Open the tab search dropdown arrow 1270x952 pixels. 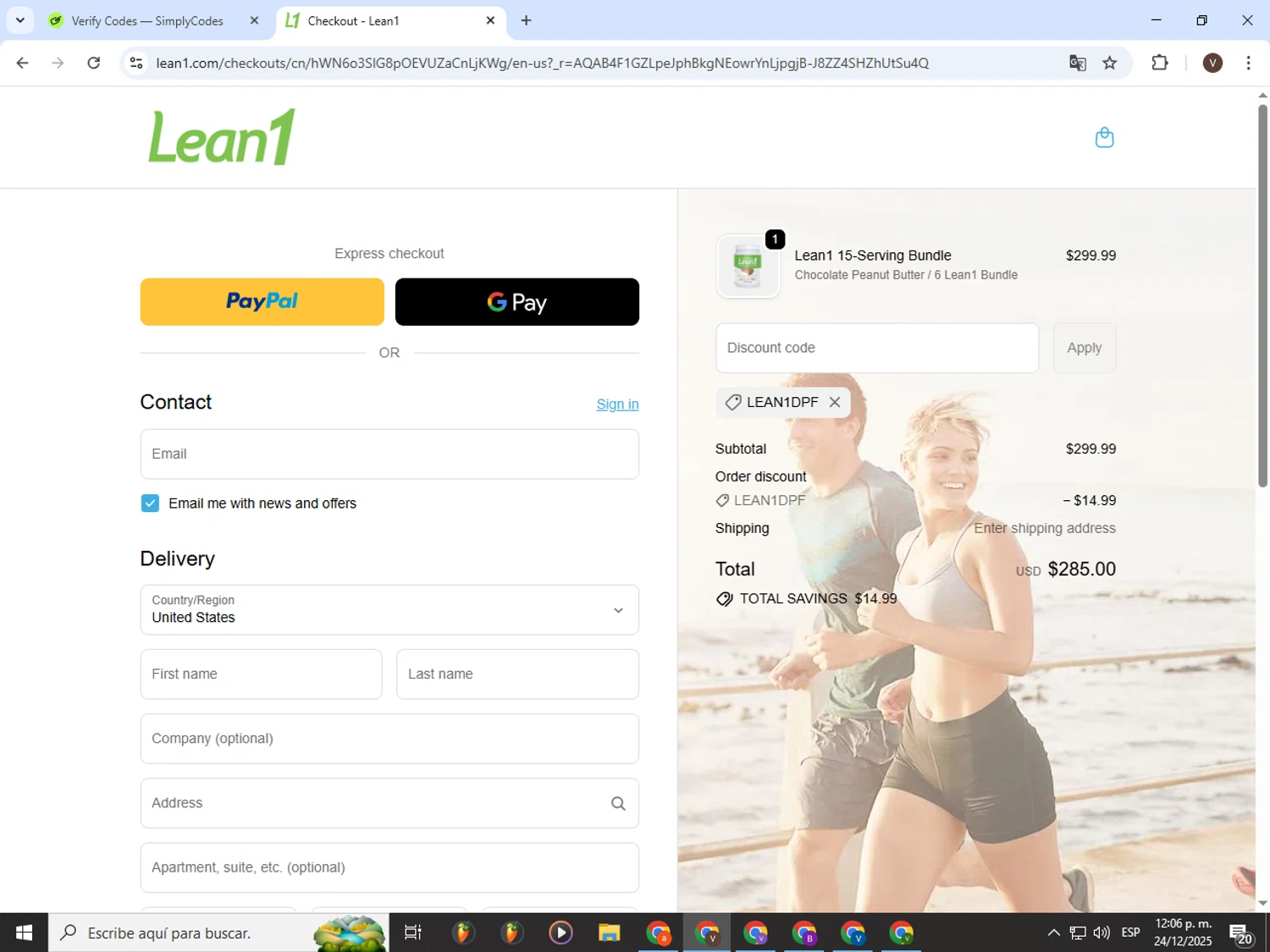click(x=20, y=20)
